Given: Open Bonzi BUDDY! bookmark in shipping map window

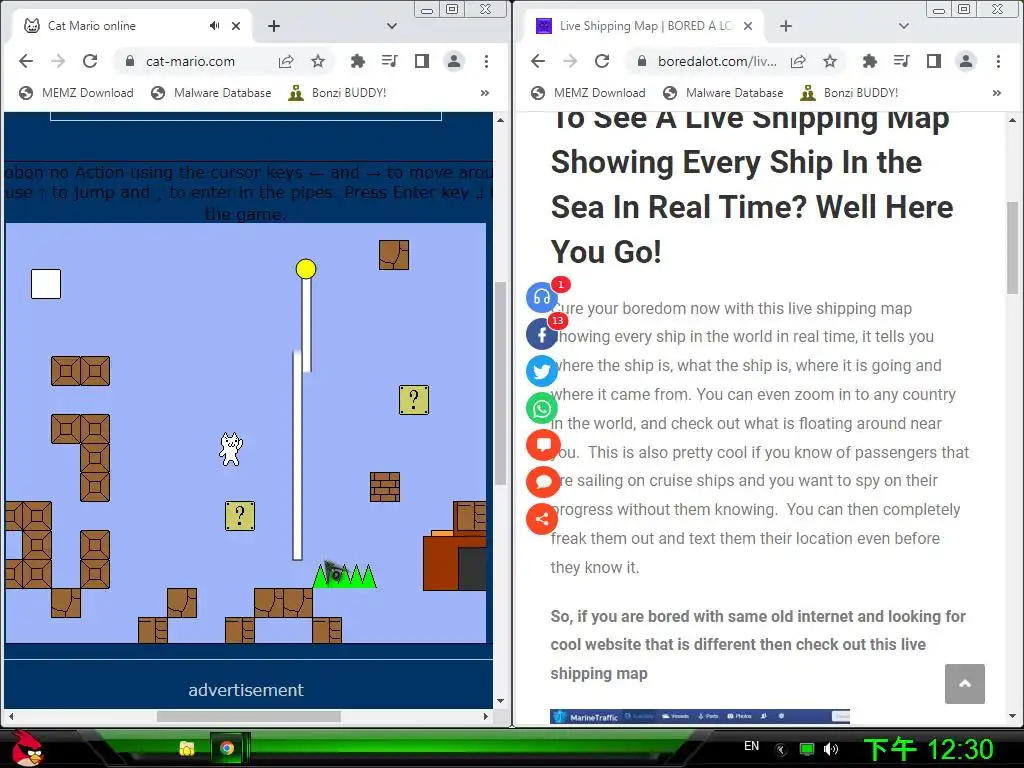Looking at the screenshot, I should [x=850, y=93].
